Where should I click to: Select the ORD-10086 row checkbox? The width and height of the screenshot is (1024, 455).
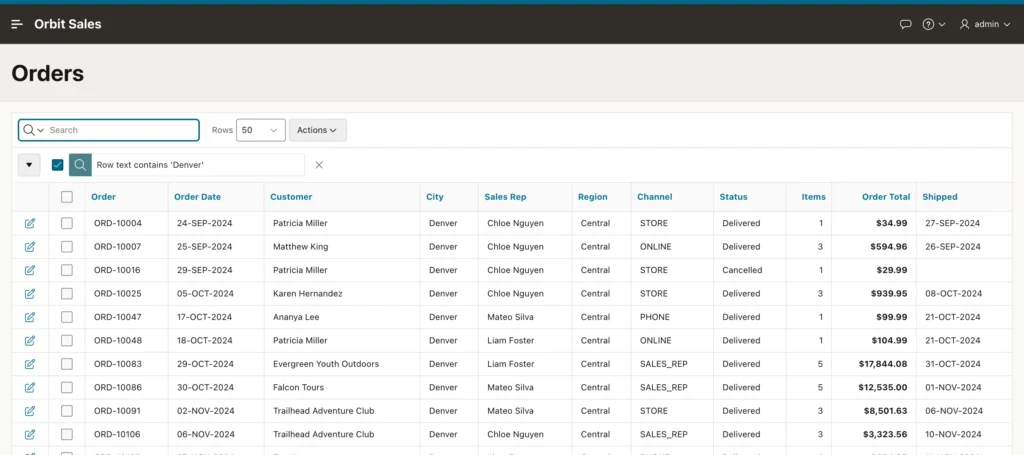coord(67,388)
